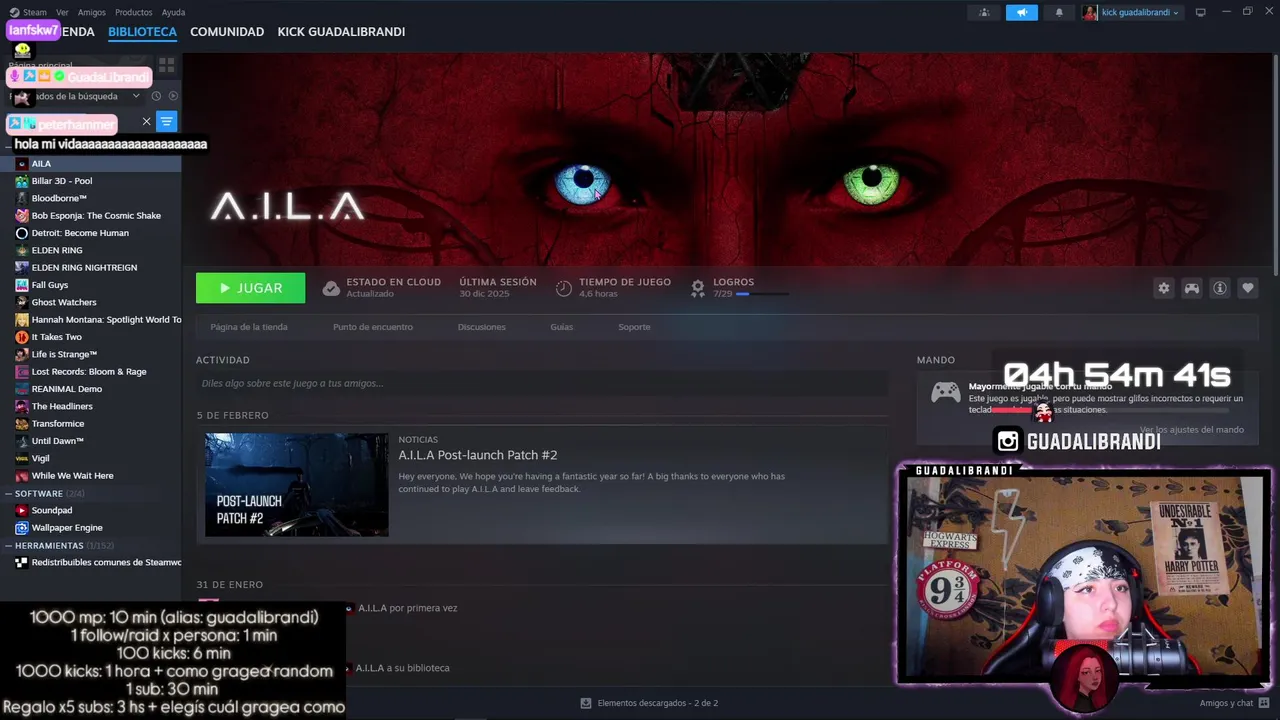Open the A.I.L.A Post-launch Patch #2 news
1280x720 pixels.
coord(478,455)
